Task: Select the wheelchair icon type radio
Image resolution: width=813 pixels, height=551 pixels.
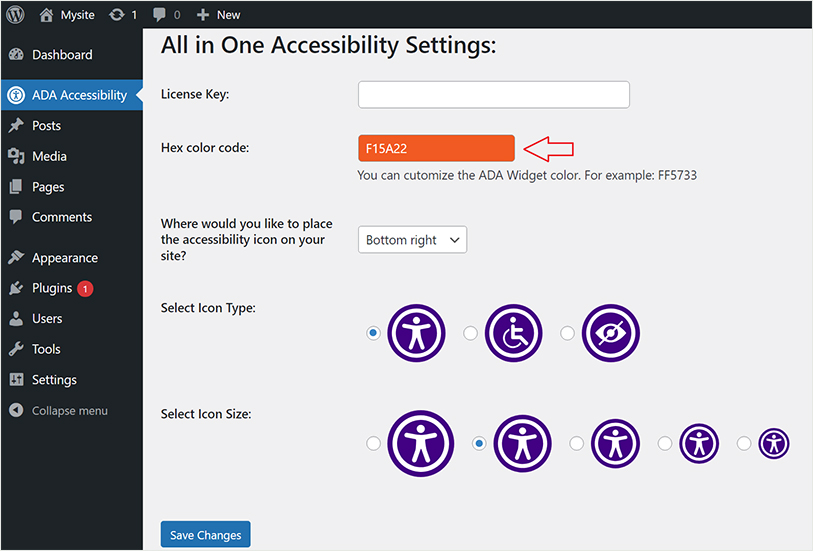Action: pos(470,333)
